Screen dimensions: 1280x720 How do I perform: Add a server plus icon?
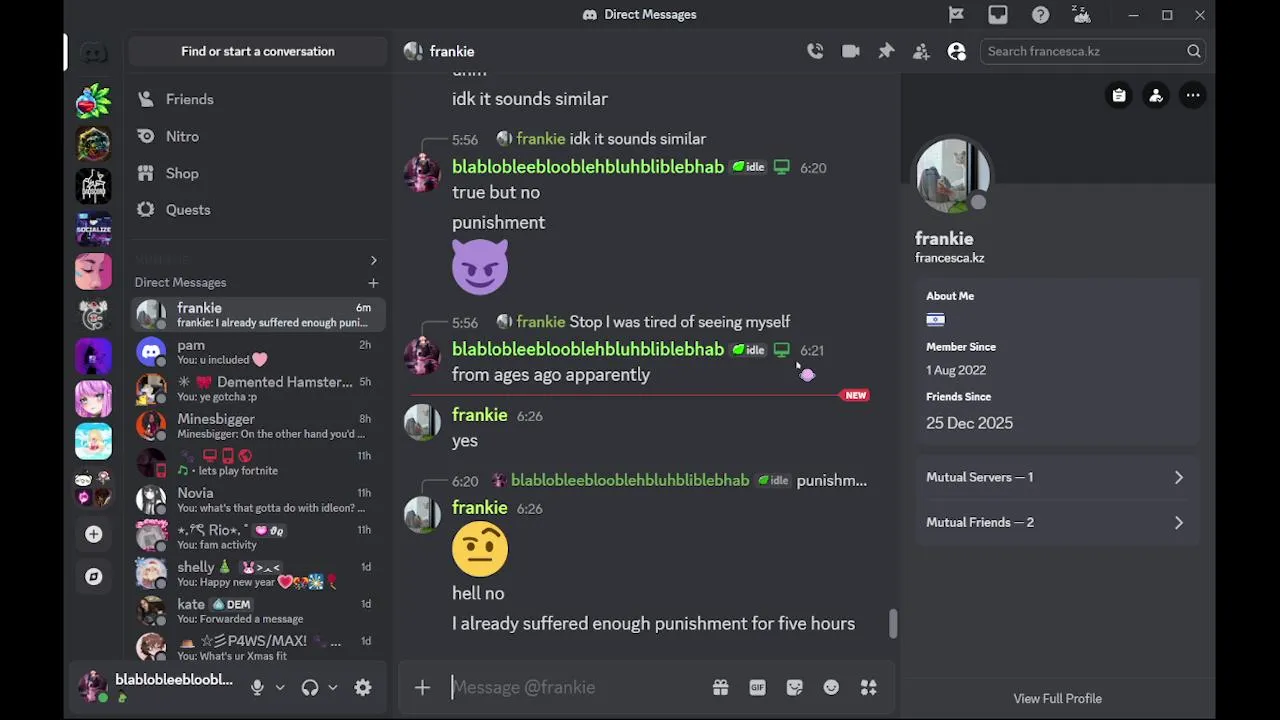tap(94, 534)
